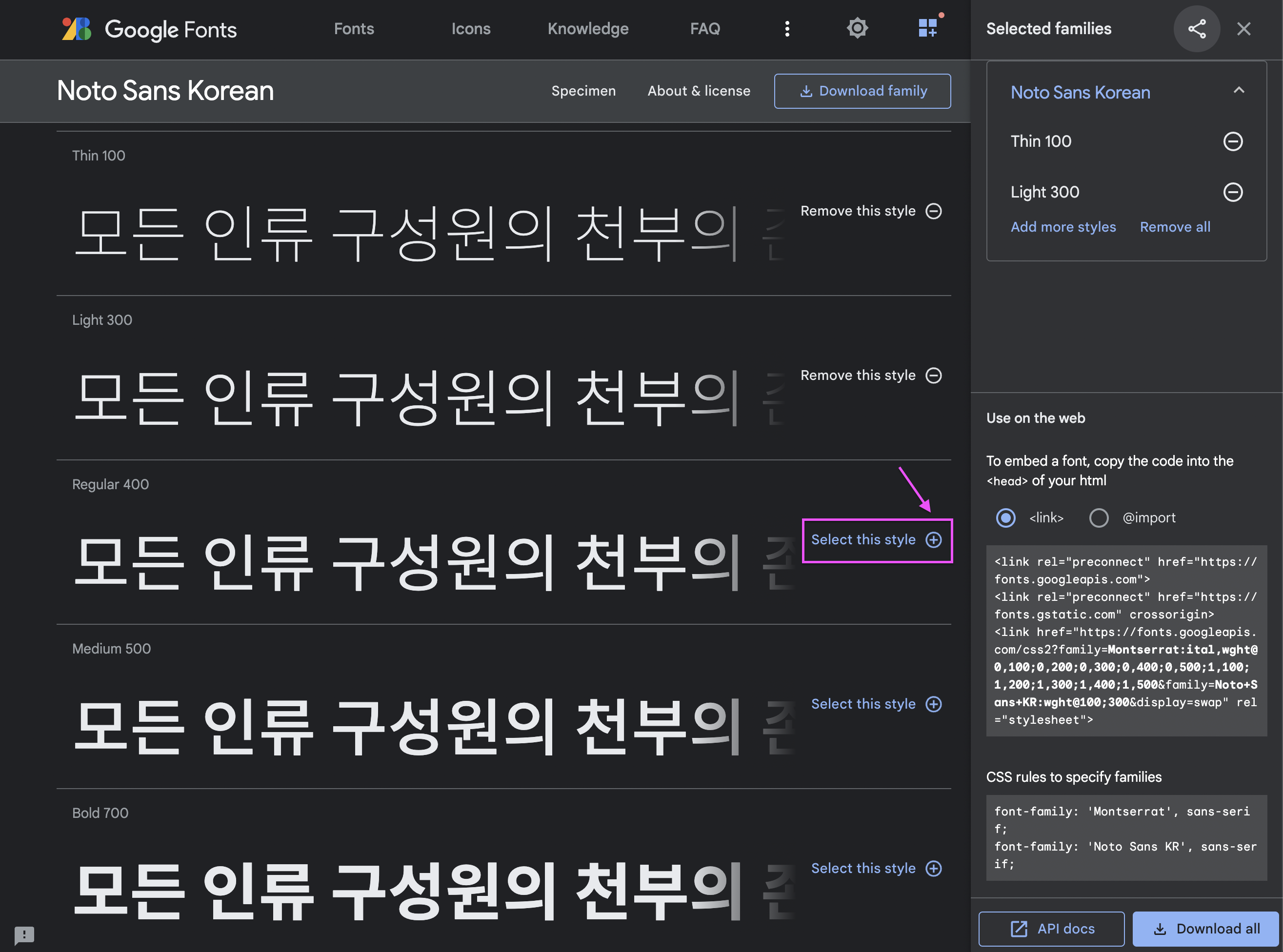
Task: Click the Download family button
Action: (x=862, y=91)
